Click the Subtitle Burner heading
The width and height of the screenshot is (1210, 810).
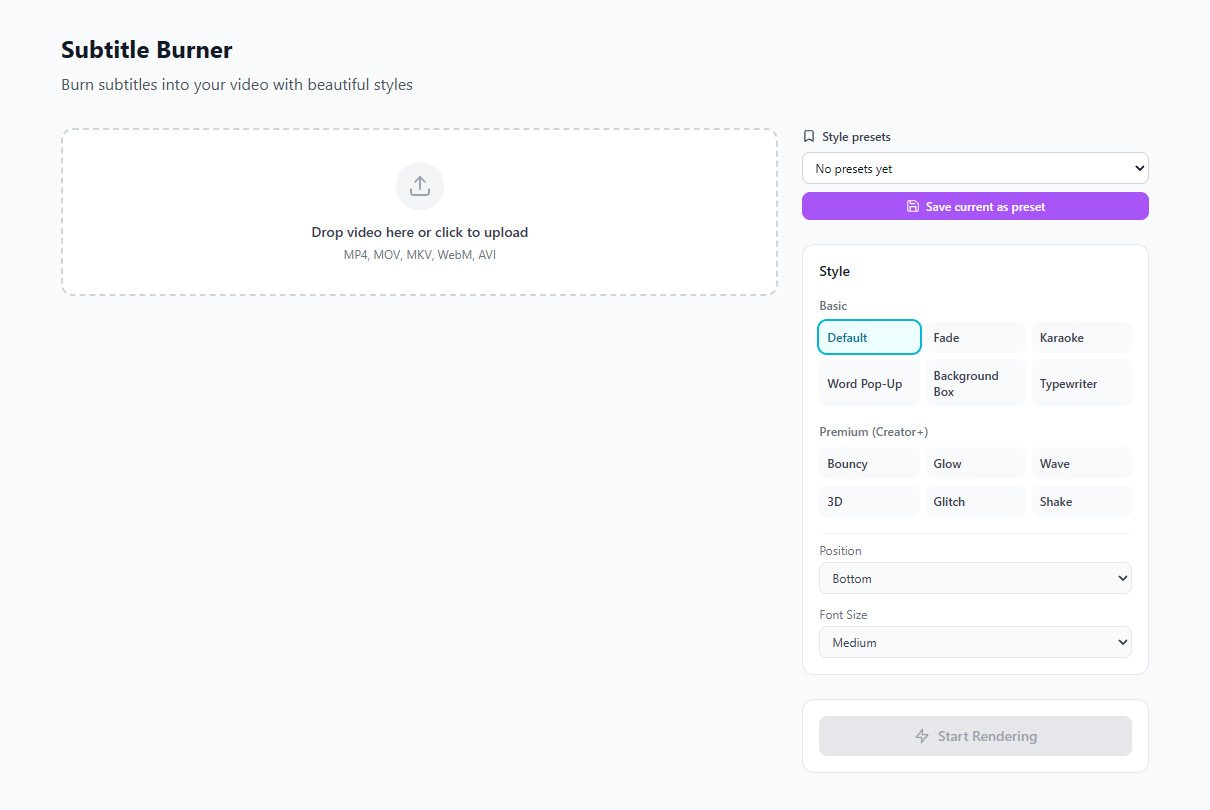coord(147,49)
